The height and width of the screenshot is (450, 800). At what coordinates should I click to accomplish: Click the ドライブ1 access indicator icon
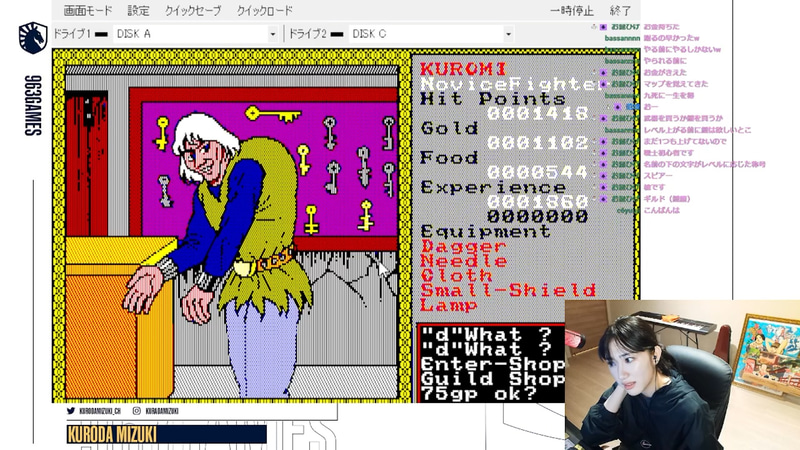pos(102,34)
